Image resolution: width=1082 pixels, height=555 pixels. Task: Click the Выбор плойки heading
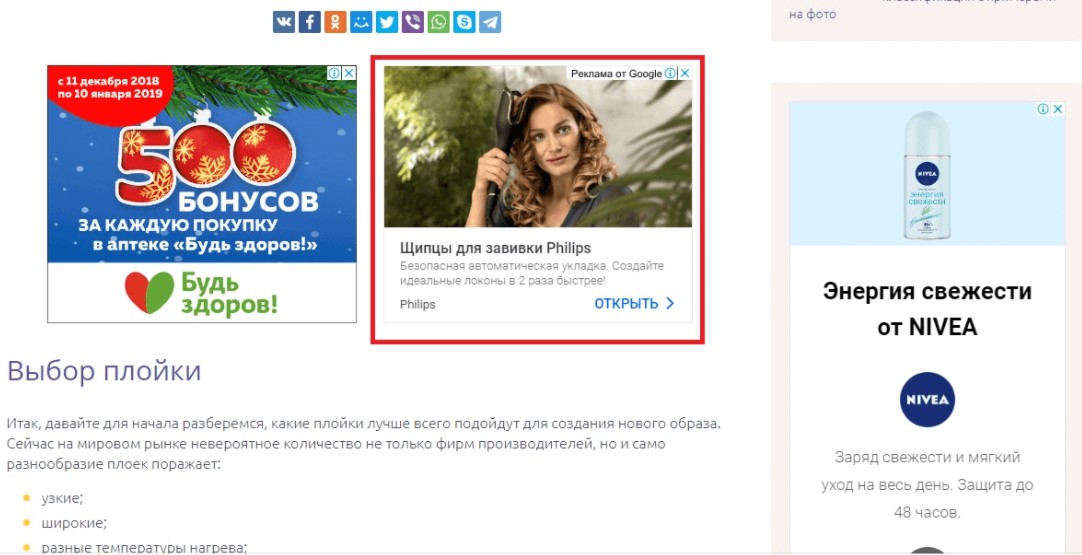(x=104, y=372)
